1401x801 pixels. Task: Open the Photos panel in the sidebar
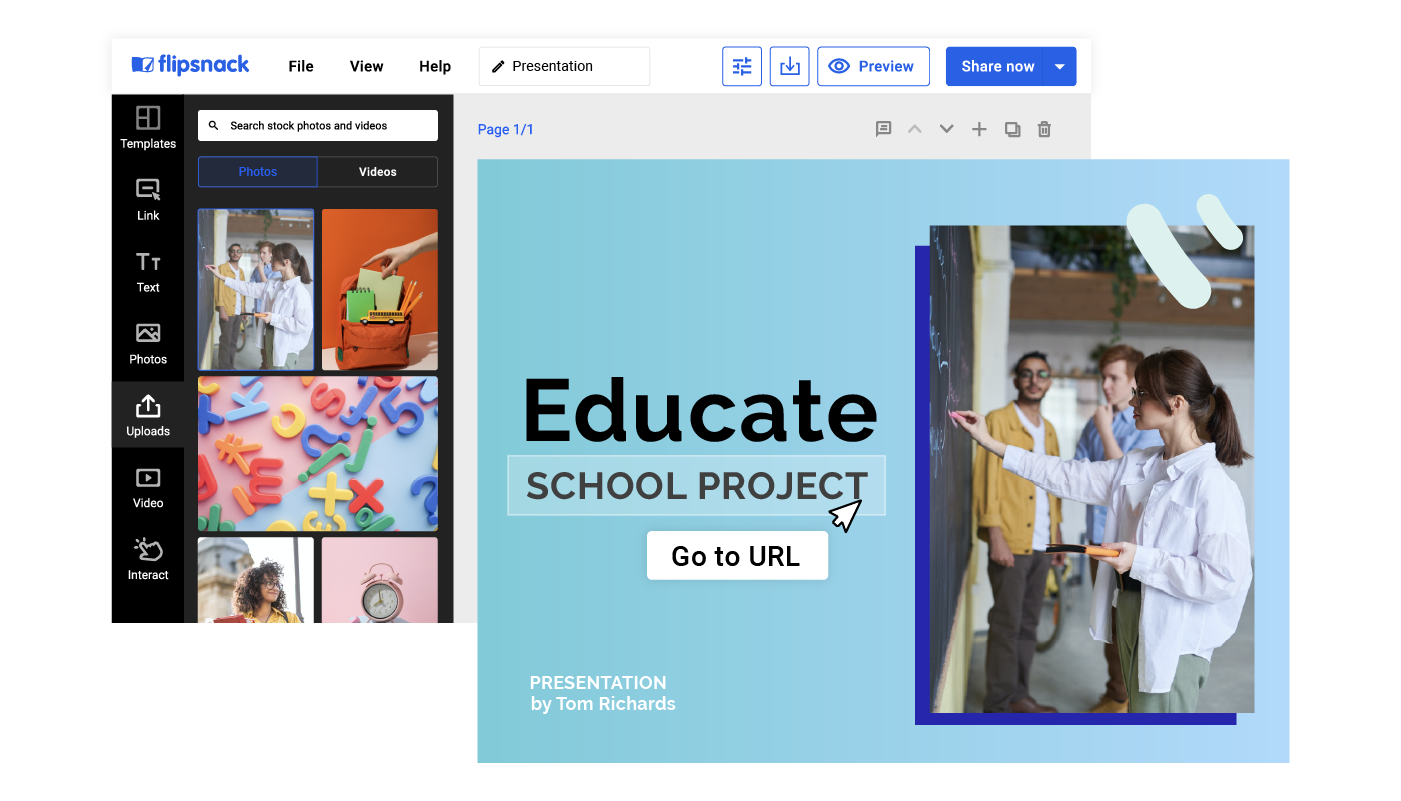(x=147, y=342)
